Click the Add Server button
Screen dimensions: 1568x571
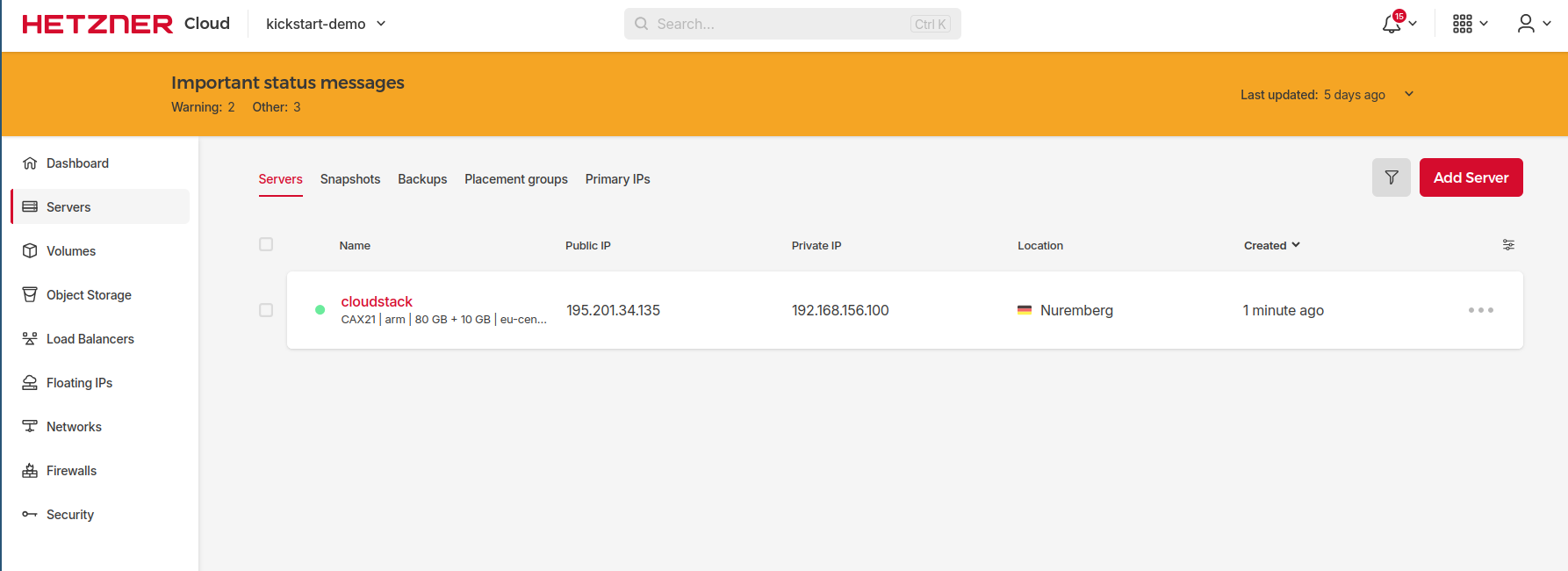1471,177
